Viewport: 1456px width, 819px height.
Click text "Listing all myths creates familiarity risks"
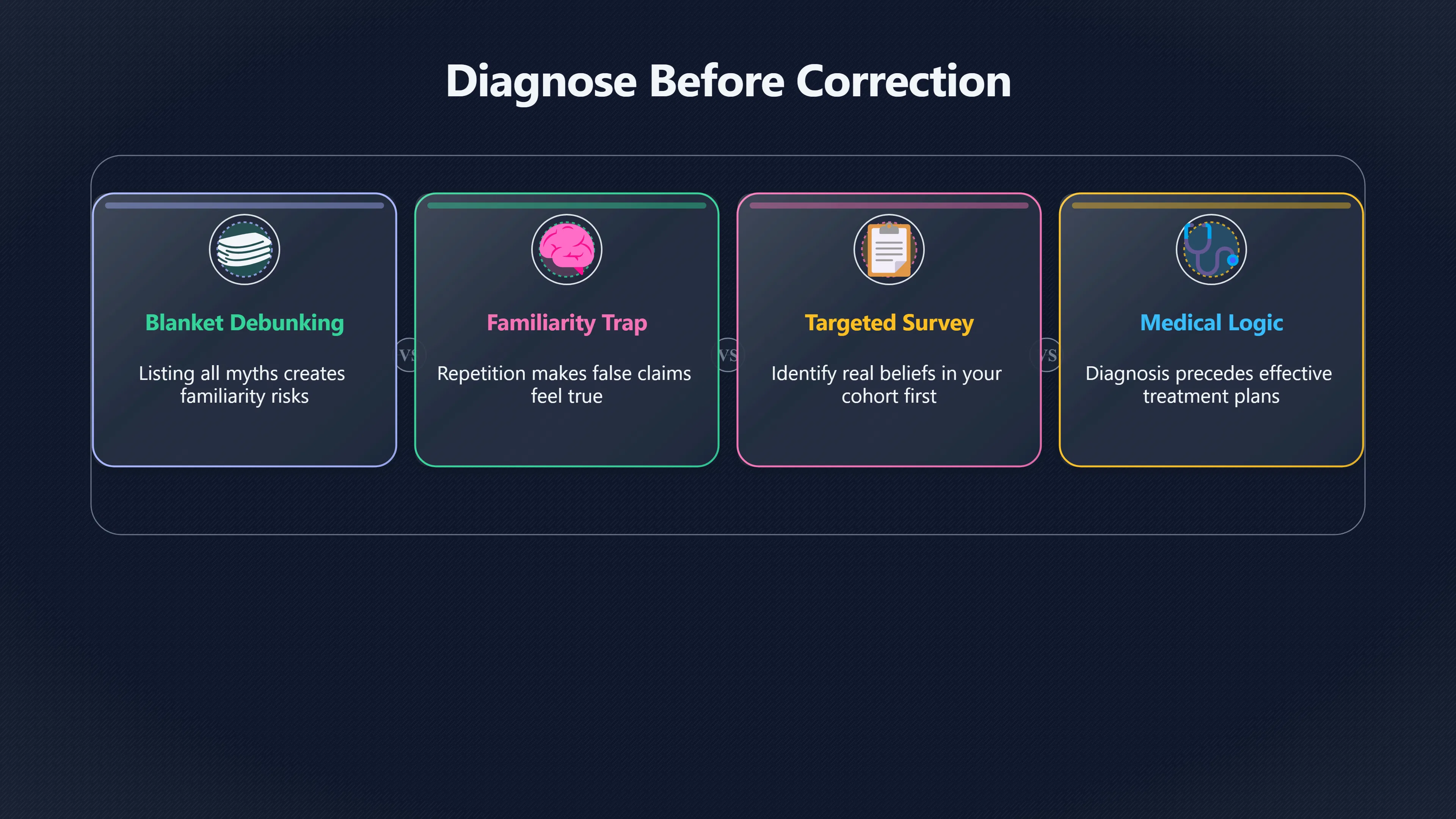click(x=243, y=384)
